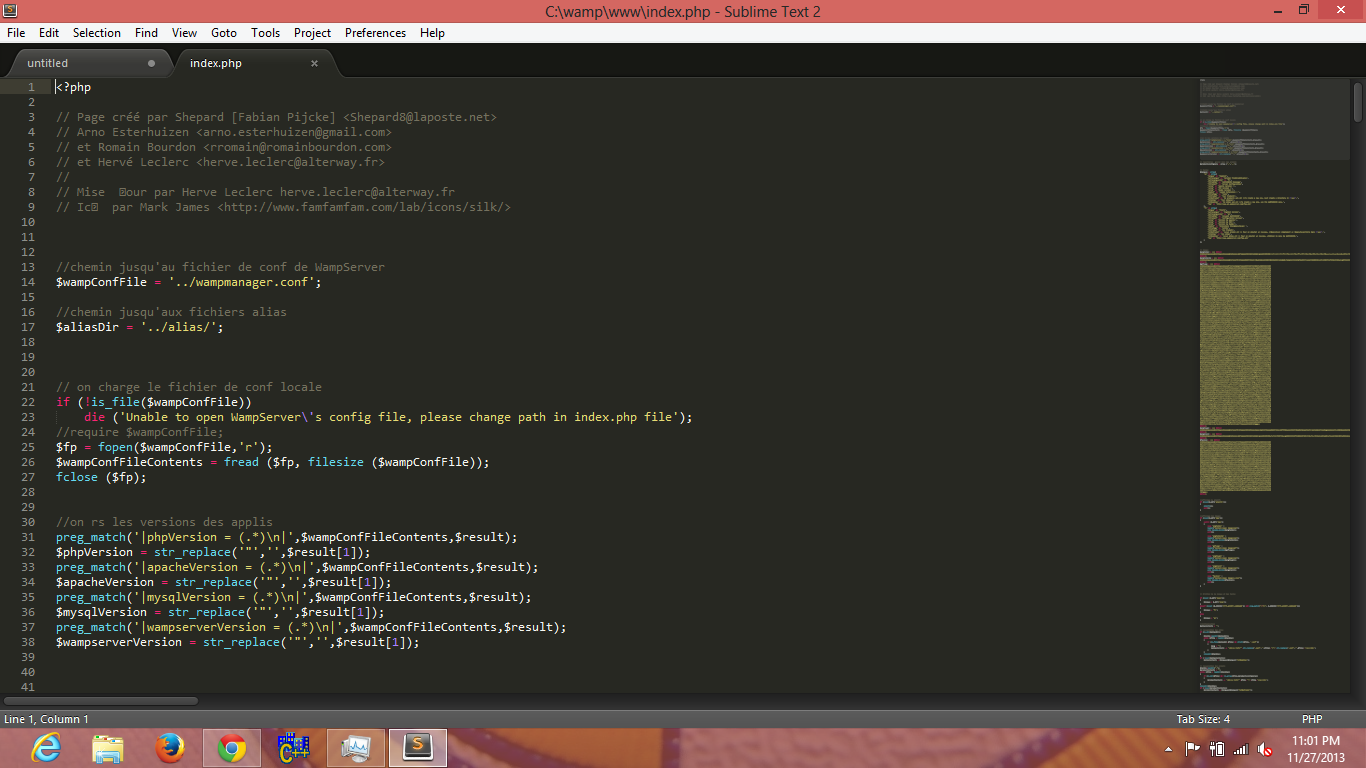
Task: Click the Arno Esterhuizen comment line
Action: pos(223,132)
